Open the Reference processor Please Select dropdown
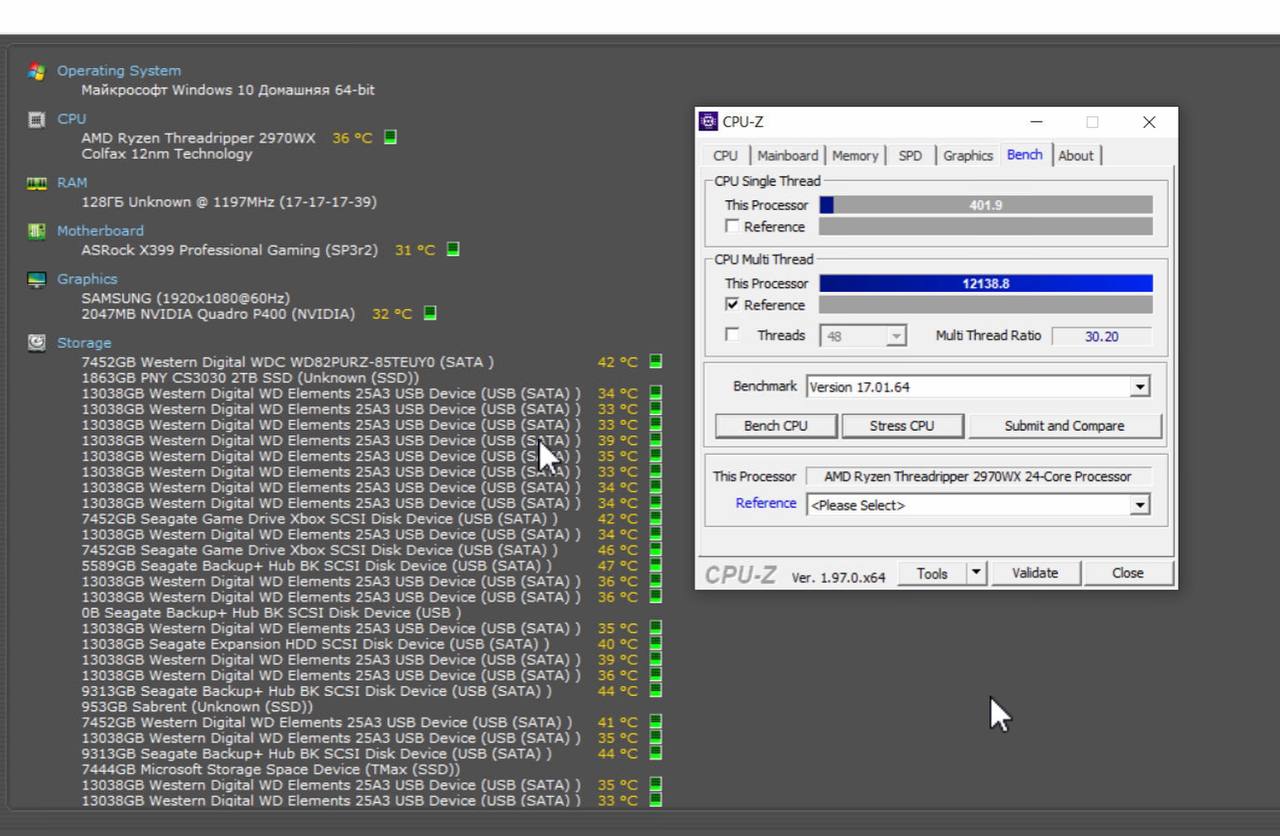Viewport: 1280px width, 836px height. [x=978, y=505]
